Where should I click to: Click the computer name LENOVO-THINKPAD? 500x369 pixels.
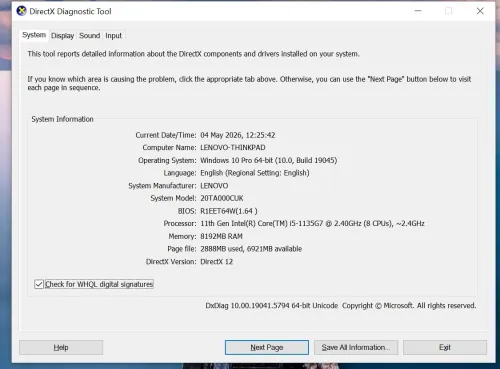click(x=233, y=148)
